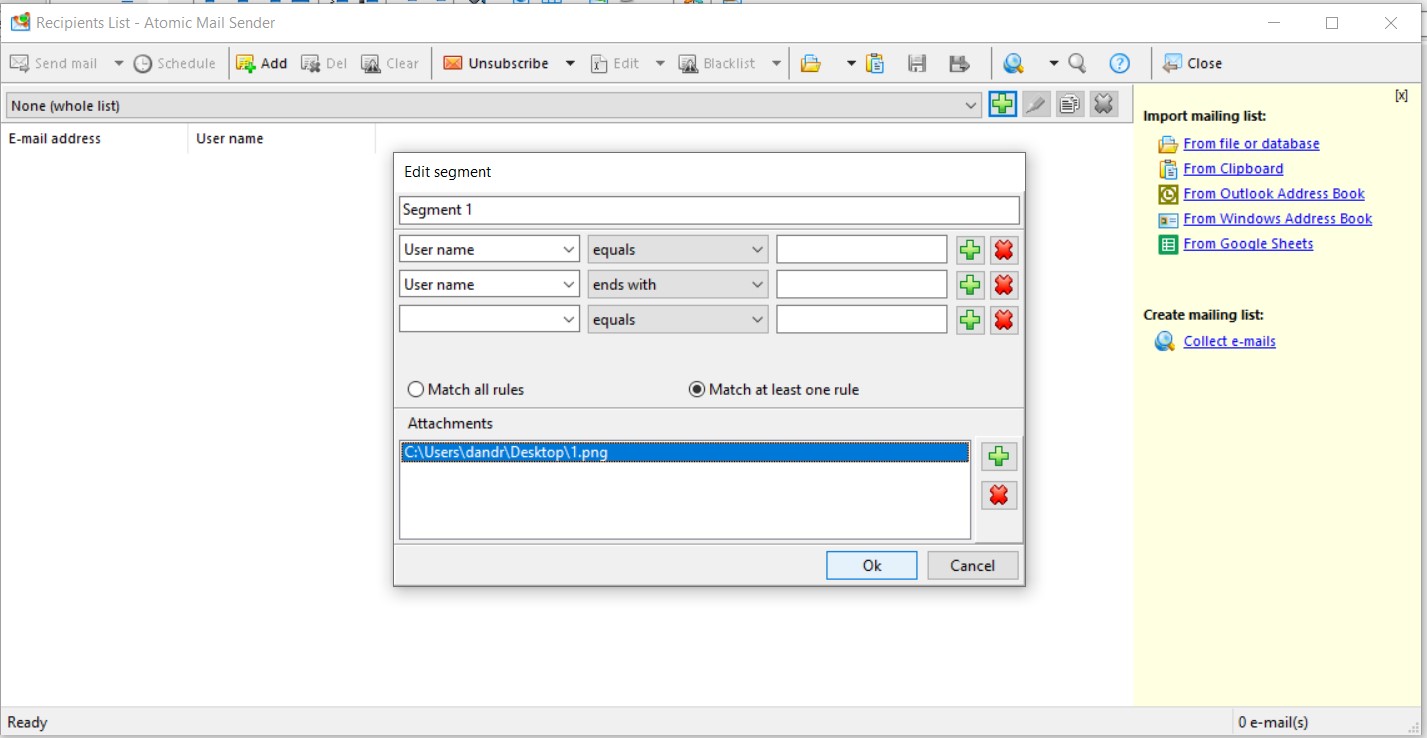Open help with the question mark icon

pyautogui.click(x=1120, y=63)
